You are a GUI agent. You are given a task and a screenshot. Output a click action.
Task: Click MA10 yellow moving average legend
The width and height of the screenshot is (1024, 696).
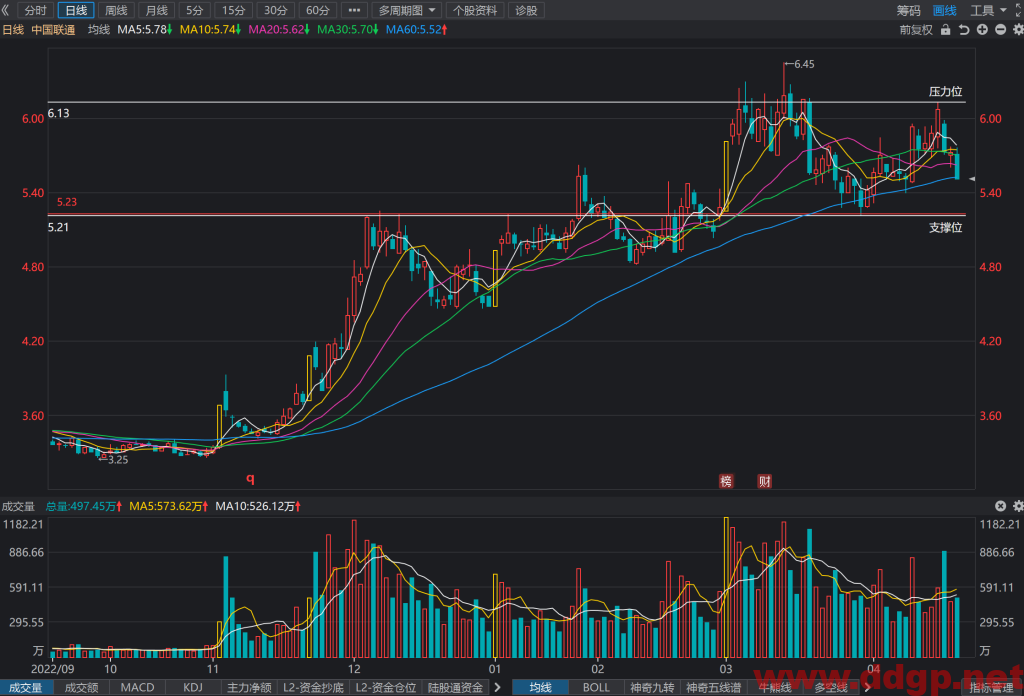click(x=210, y=29)
